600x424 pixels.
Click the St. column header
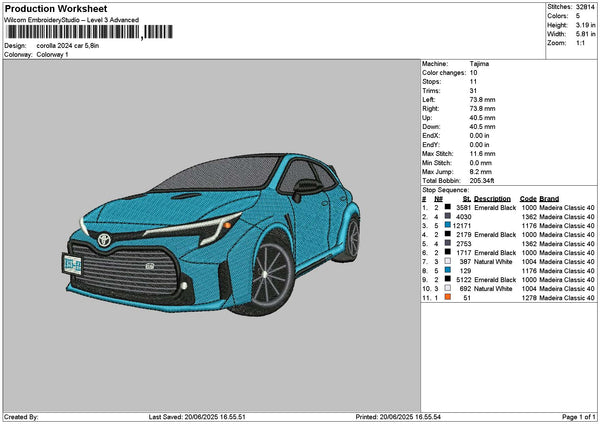[466, 198]
